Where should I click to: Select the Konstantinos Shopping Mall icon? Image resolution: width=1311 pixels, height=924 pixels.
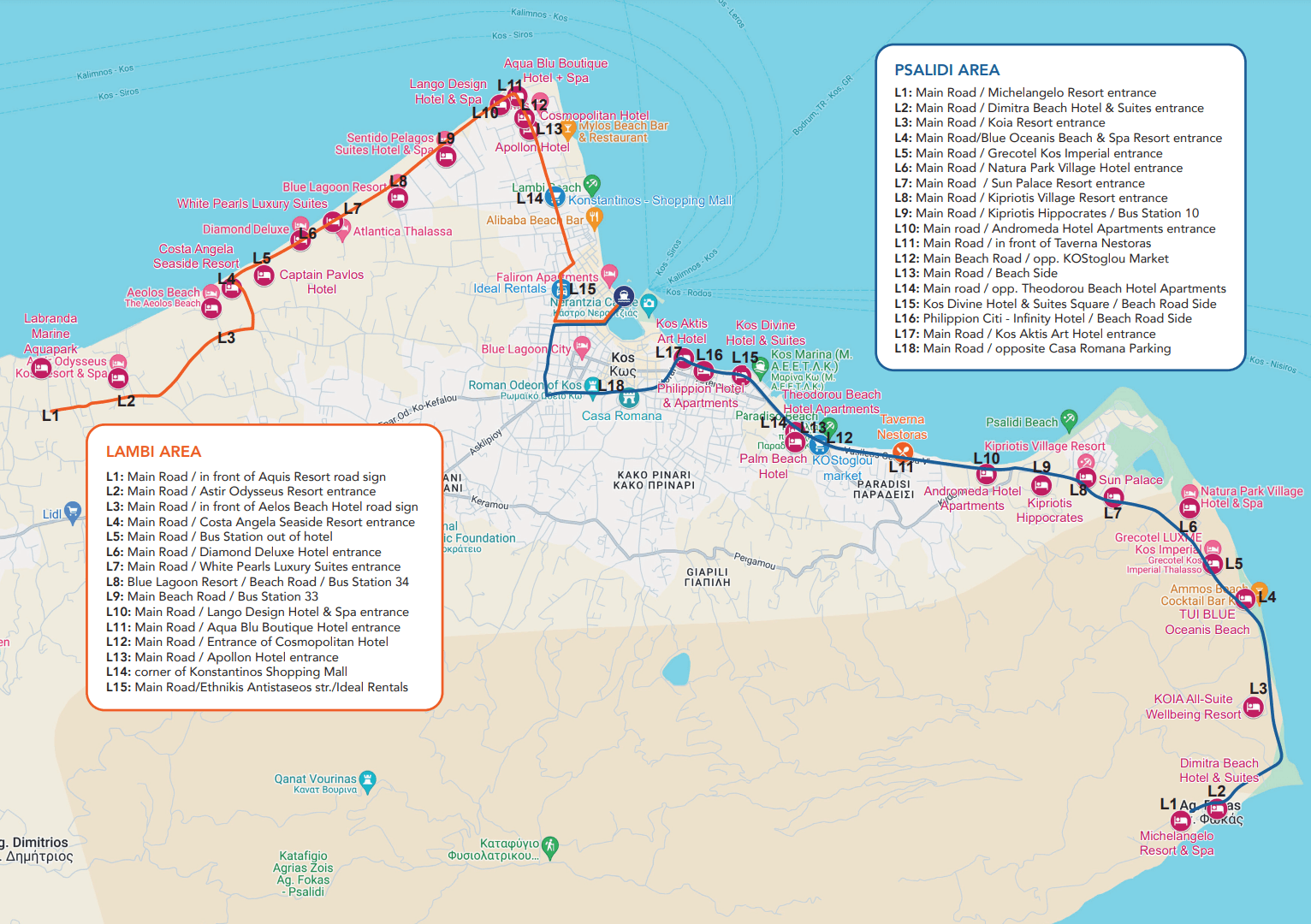click(x=555, y=198)
